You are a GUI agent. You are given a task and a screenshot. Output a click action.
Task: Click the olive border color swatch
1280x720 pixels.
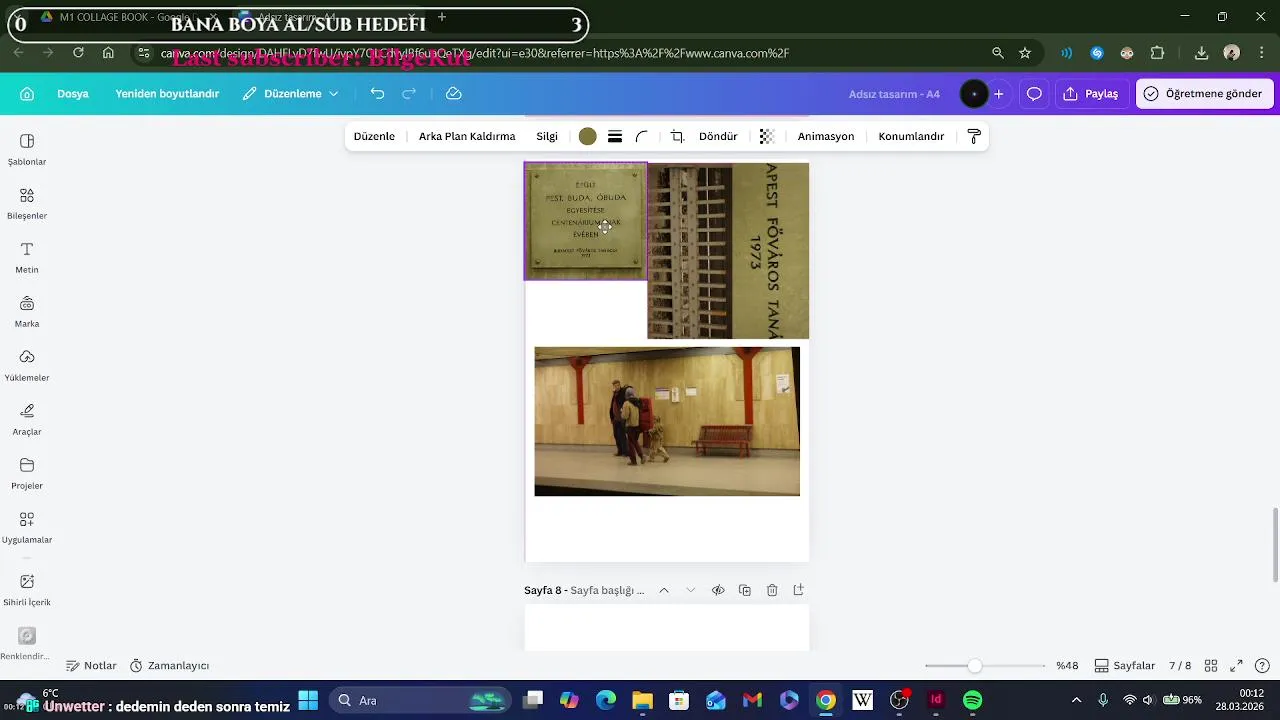click(x=588, y=136)
